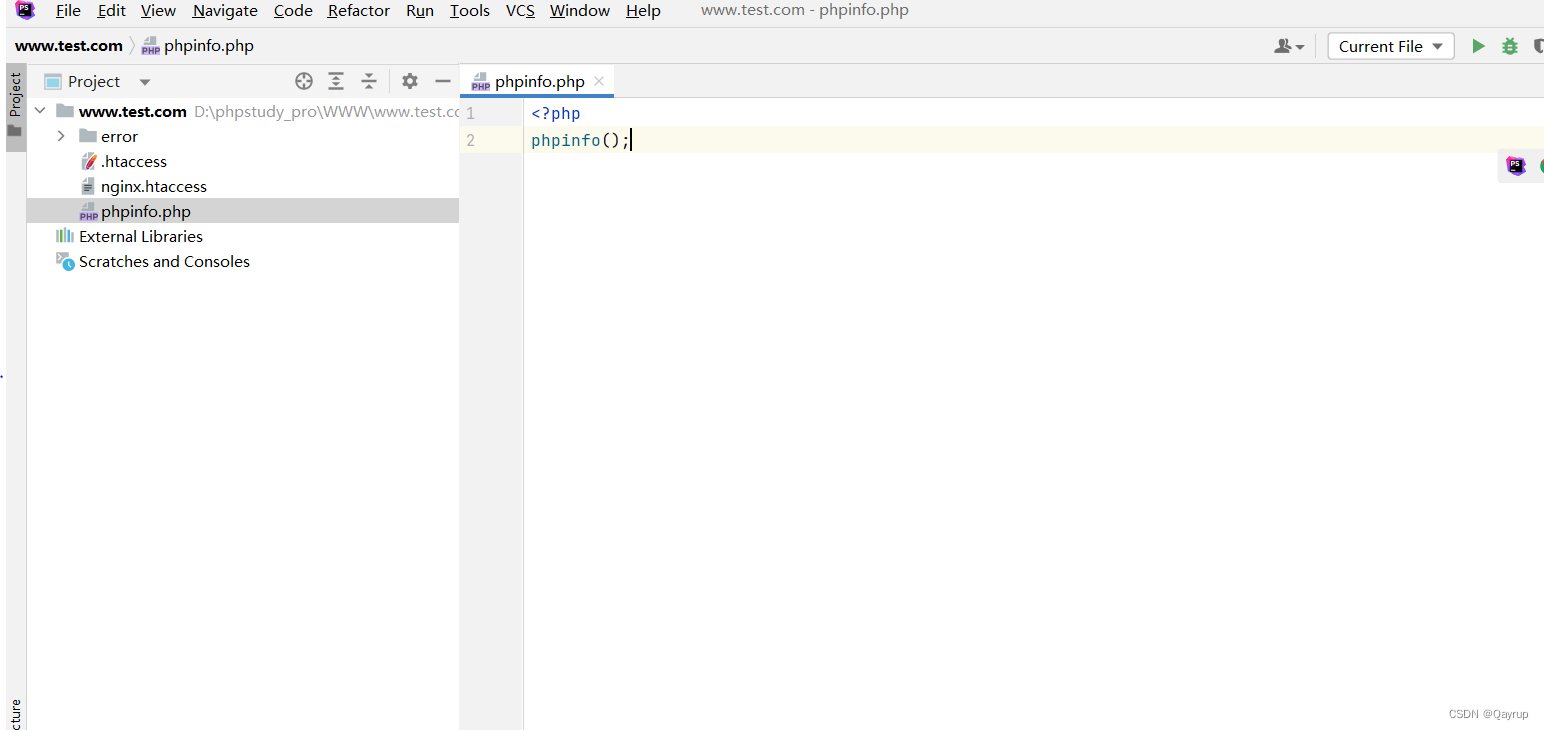Screen dimensions: 1544x730
Task: Close the phpinfo.php editor tab
Action: pyautogui.click(x=599, y=82)
